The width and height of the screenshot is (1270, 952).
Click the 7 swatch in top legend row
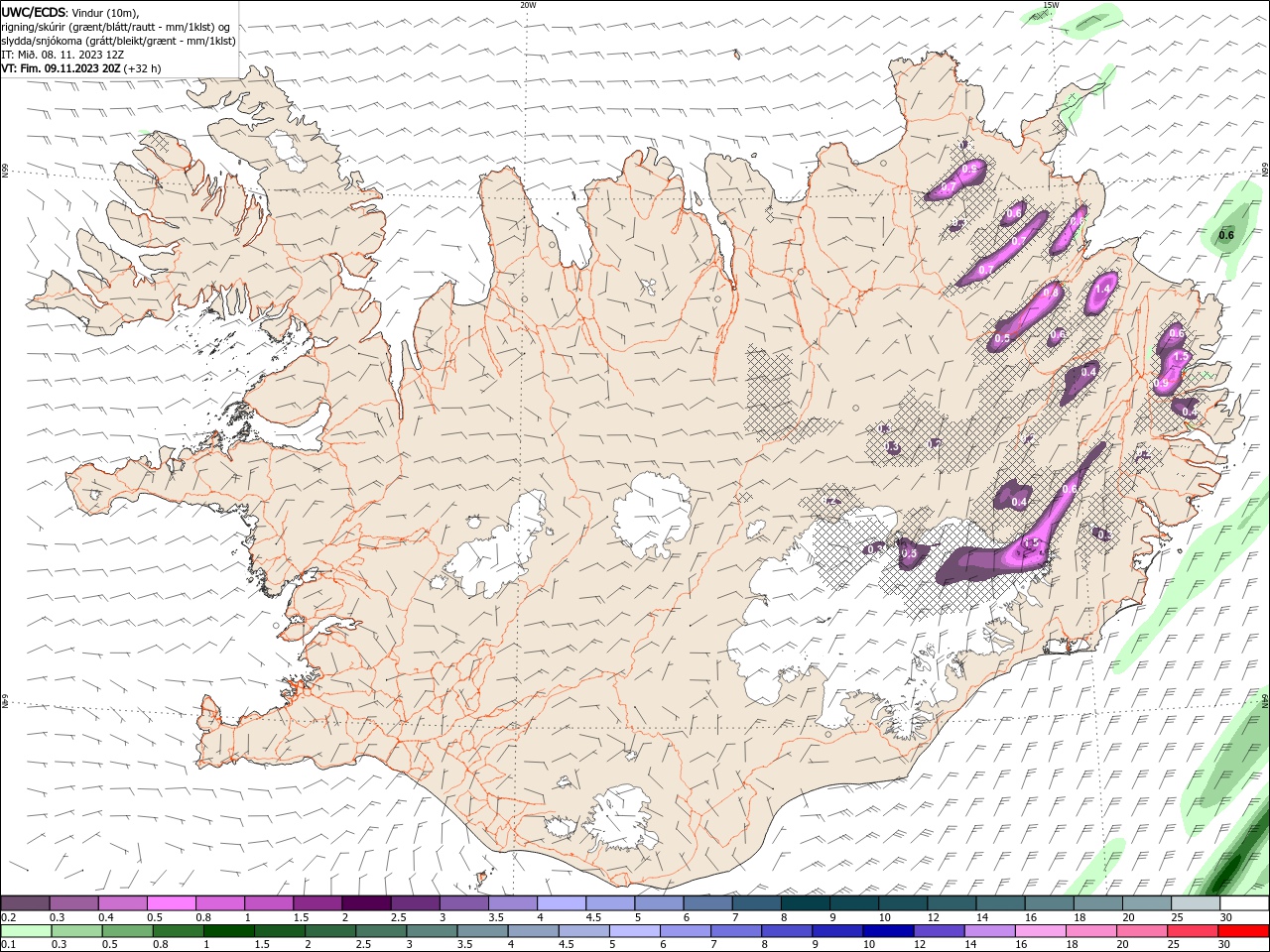pyautogui.click(x=755, y=903)
